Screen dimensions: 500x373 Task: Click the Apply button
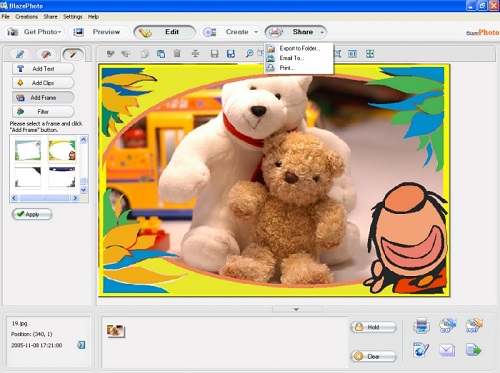(x=32, y=214)
